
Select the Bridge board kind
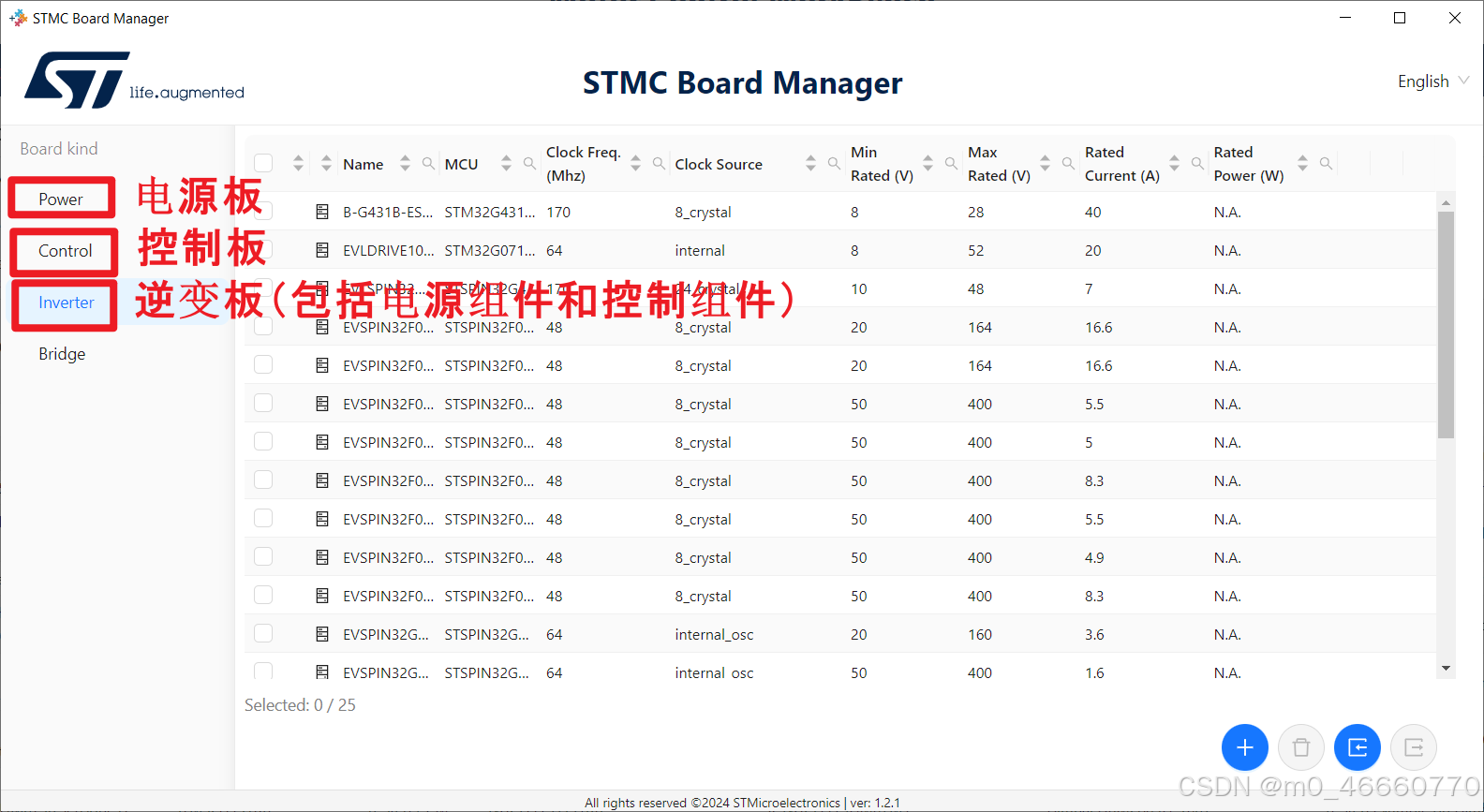[62, 354]
